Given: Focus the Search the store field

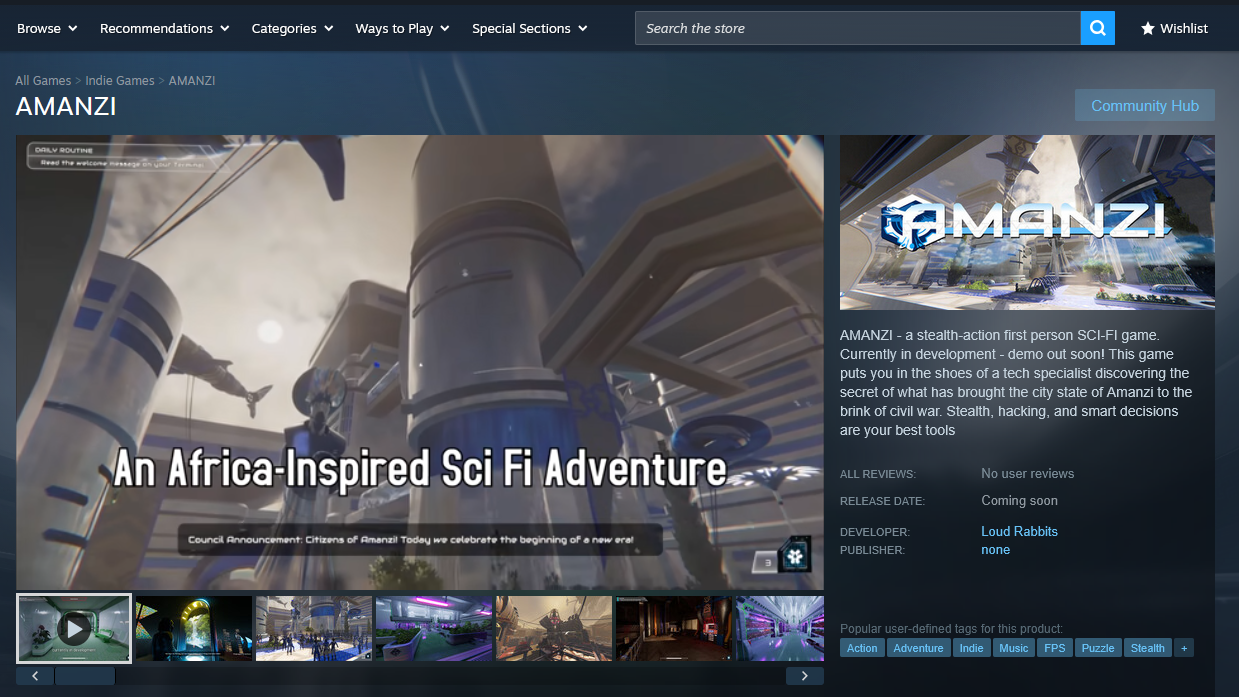Looking at the screenshot, I should 858,28.
